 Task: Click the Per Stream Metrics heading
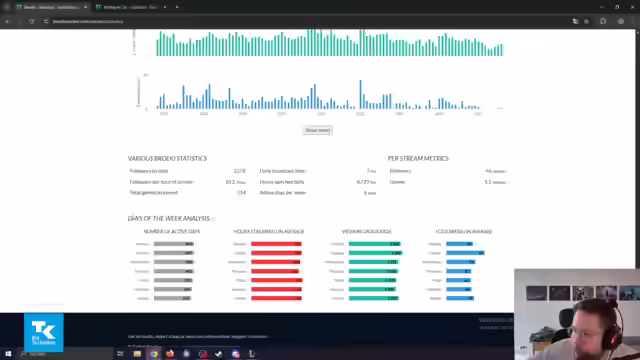click(x=418, y=158)
